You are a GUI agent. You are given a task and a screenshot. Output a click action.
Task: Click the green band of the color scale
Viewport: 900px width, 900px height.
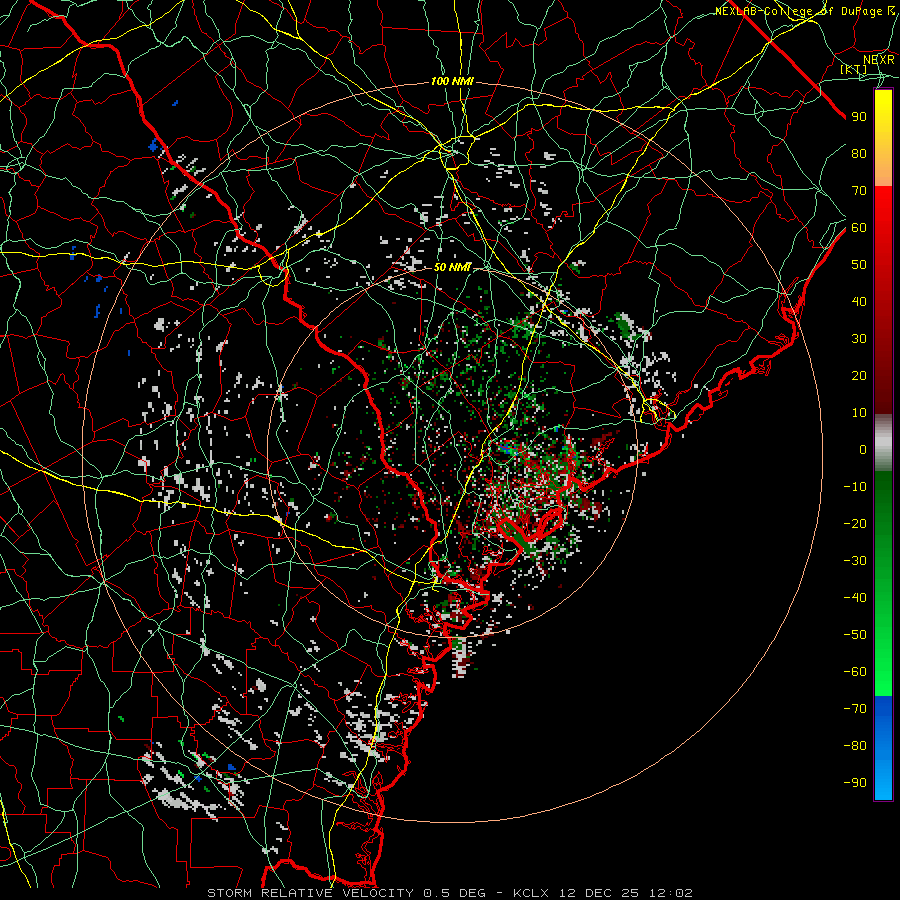[883, 583]
